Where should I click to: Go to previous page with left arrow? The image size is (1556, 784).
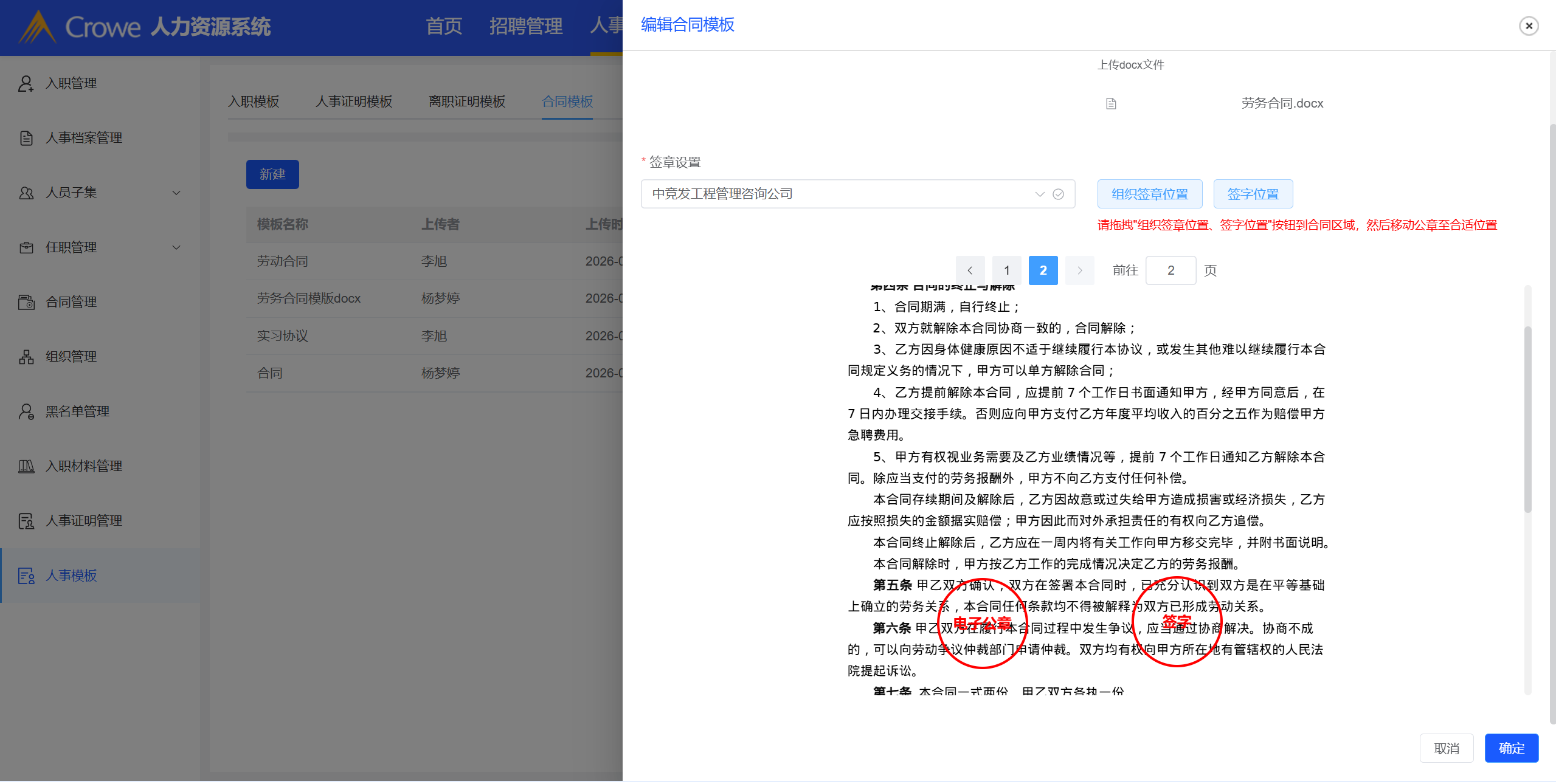970,270
